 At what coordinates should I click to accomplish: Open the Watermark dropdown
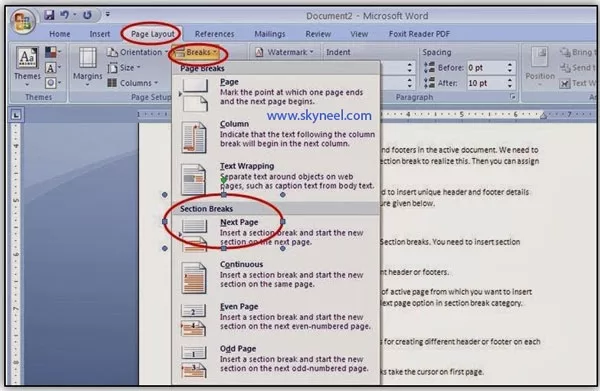pyautogui.click(x=284, y=52)
